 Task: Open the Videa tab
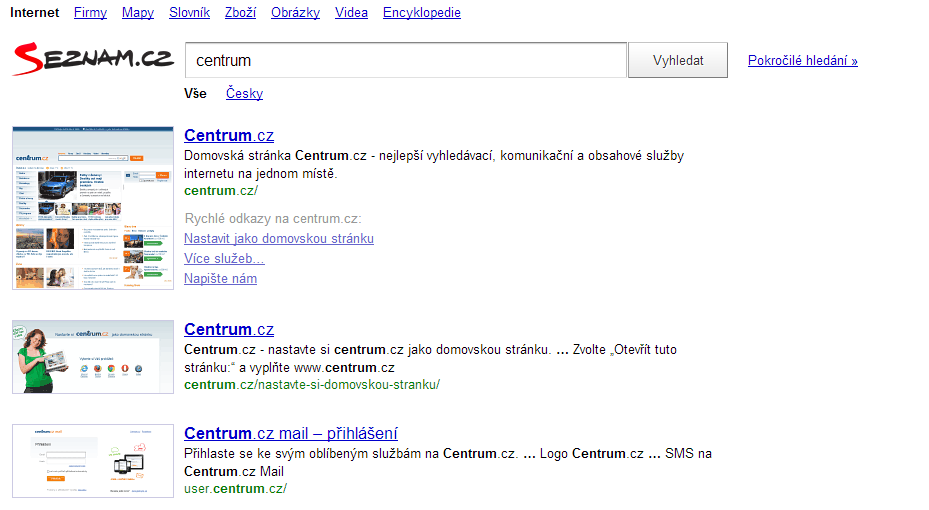tap(351, 12)
